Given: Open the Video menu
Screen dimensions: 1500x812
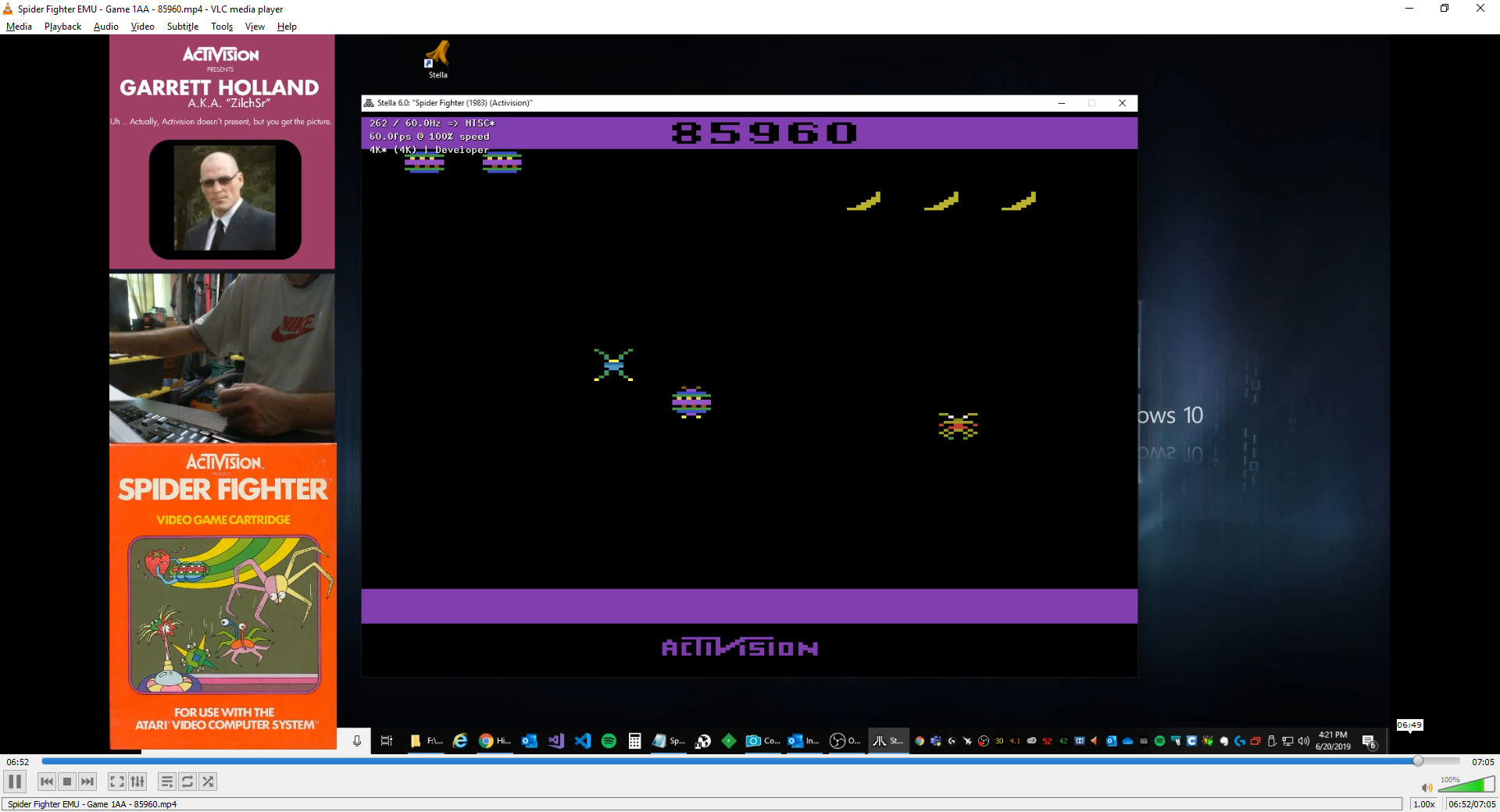Looking at the screenshot, I should [142, 27].
